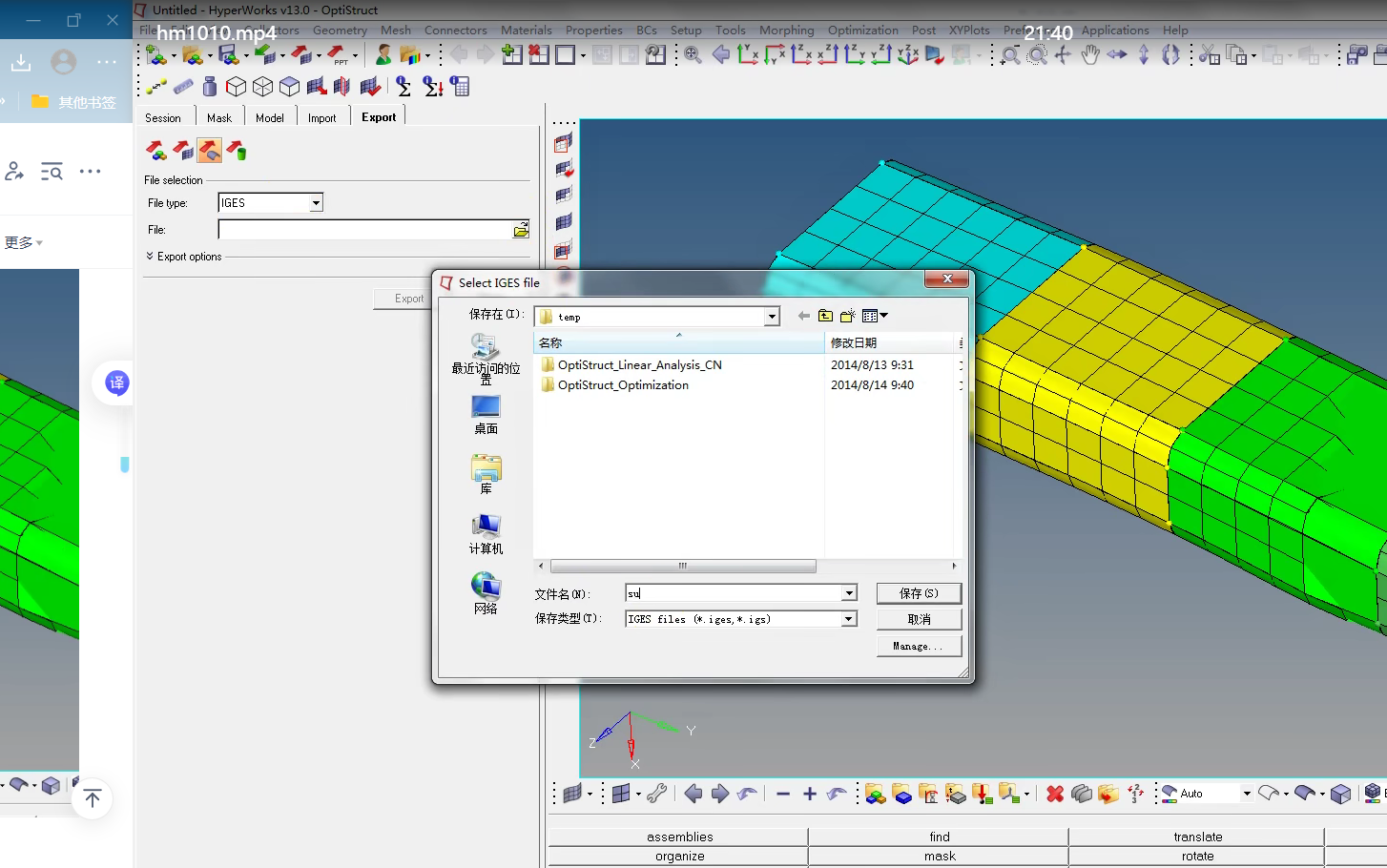Toggle the hidden-line cube display mode

[236, 86]
